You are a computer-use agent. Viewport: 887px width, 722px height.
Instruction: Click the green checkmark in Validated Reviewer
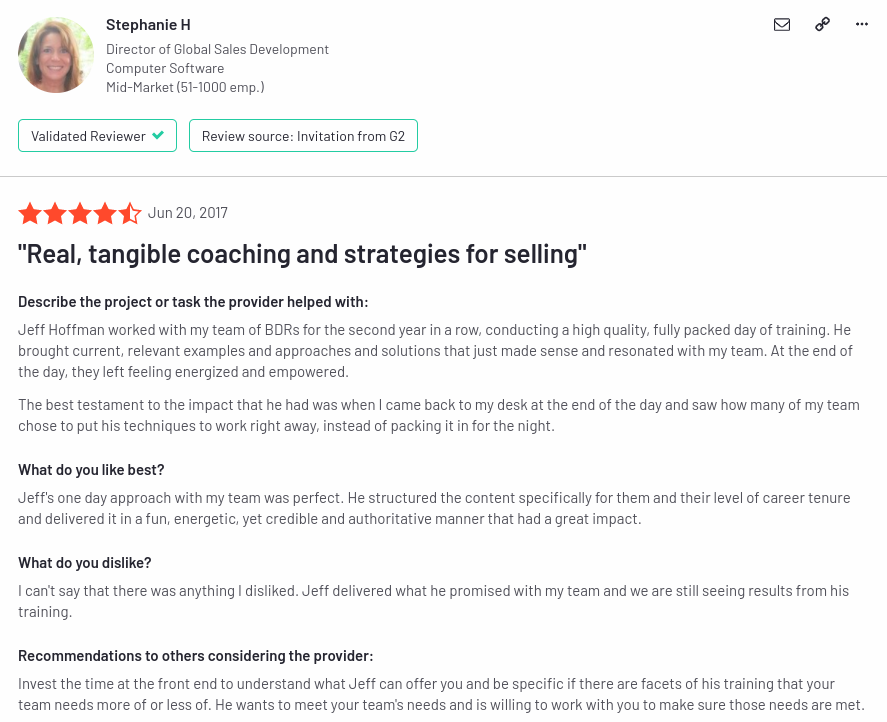coord(158,135)
